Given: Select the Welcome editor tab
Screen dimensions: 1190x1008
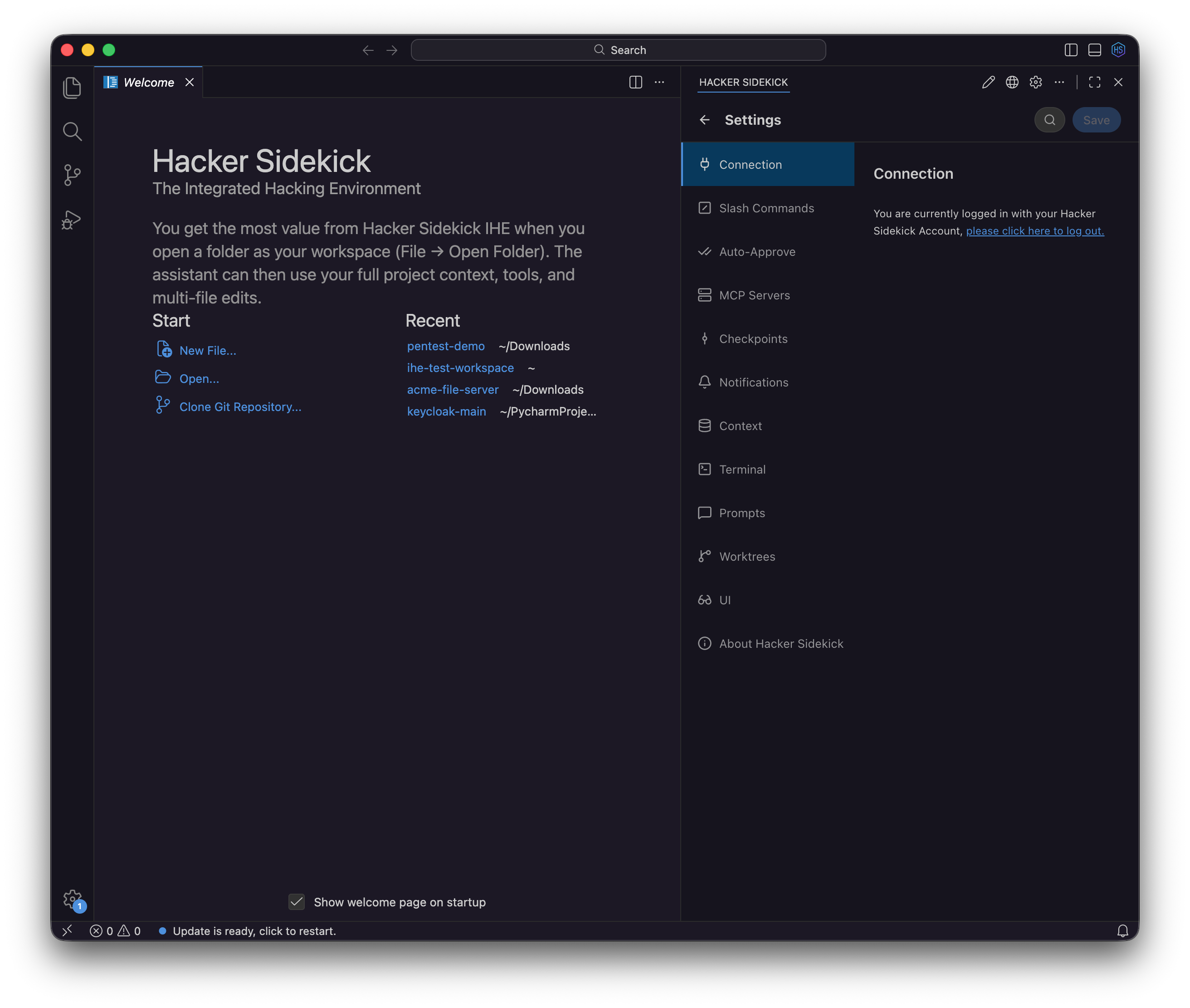Looking at the screenshot, I should 149,82.
